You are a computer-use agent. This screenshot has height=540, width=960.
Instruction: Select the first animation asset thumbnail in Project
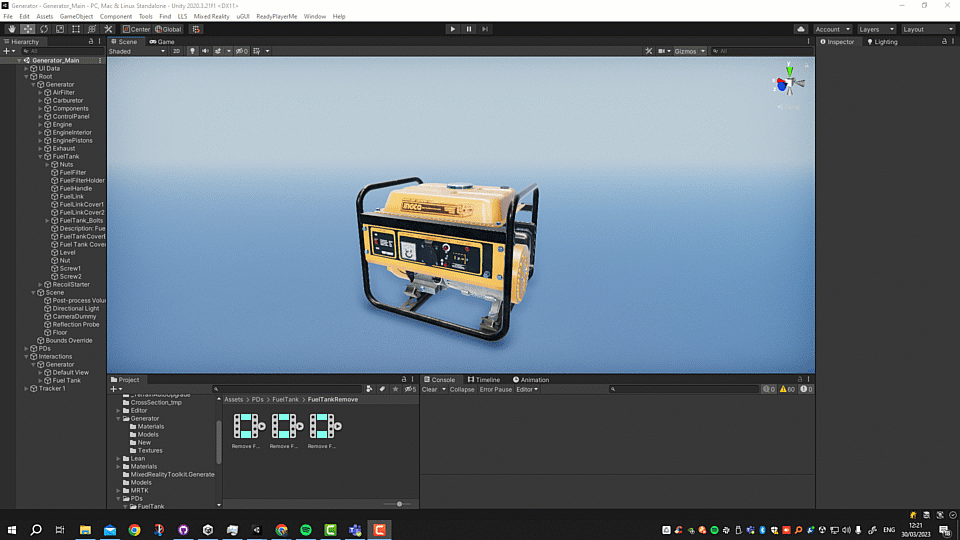pyautogui.click(x=246, y=427)
